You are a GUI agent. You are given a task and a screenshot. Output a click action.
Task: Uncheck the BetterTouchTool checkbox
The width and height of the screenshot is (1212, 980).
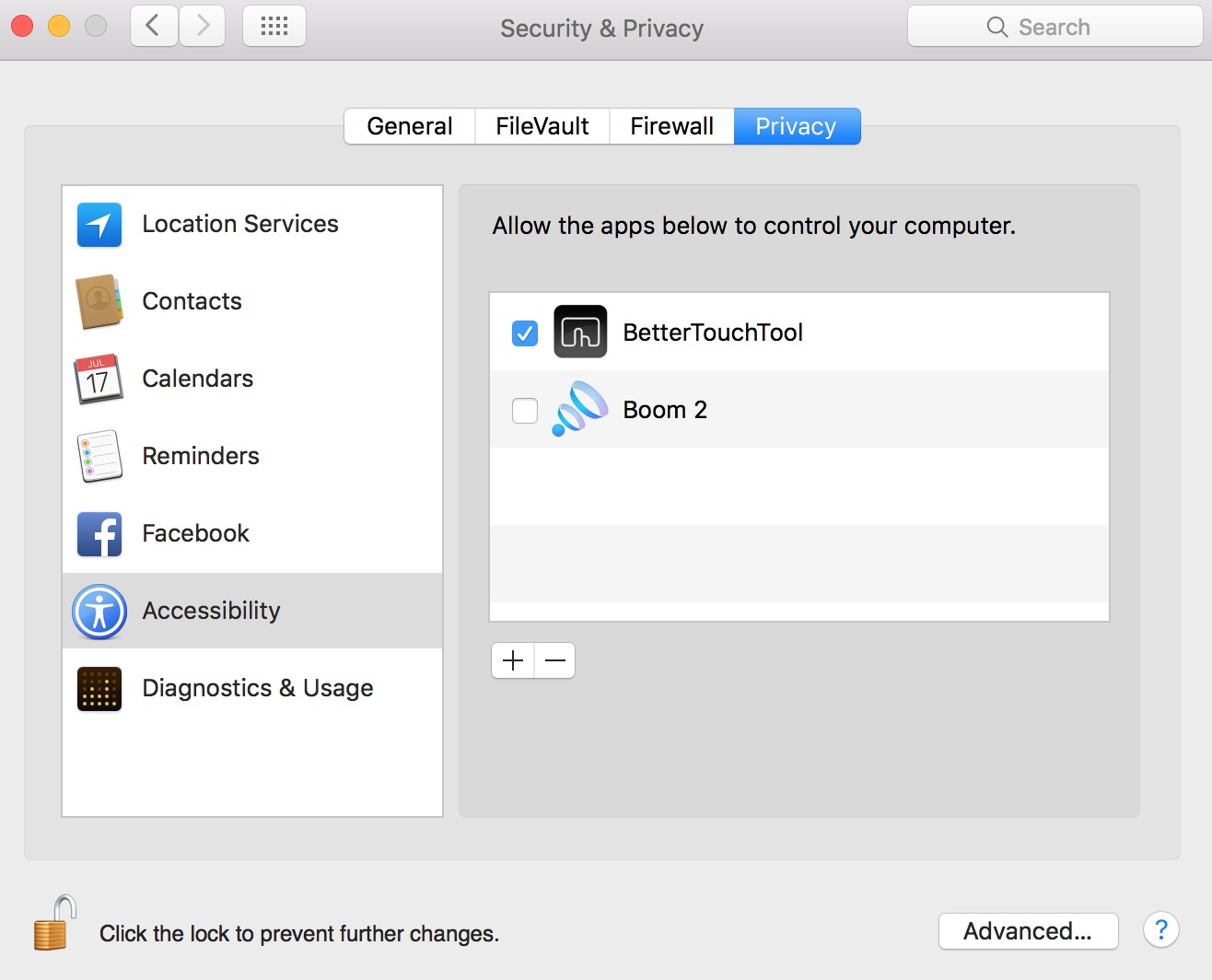(x=525, y=332)
